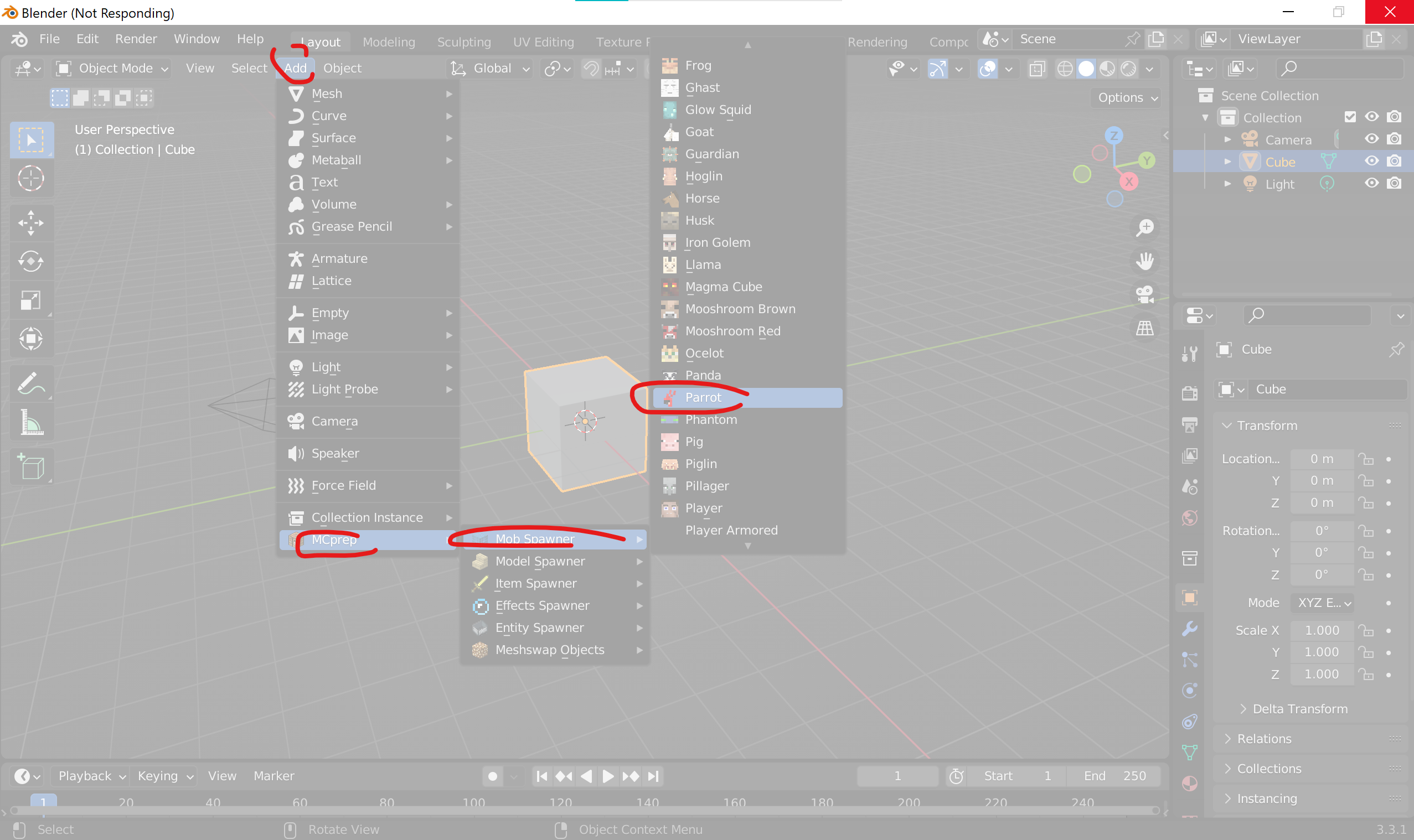Image resolution: width=1414 pixels, height=840 pixels.
Task: Select the Rotate tool in the toolbar
Action: pyautogui.click(x=31, y=262)
